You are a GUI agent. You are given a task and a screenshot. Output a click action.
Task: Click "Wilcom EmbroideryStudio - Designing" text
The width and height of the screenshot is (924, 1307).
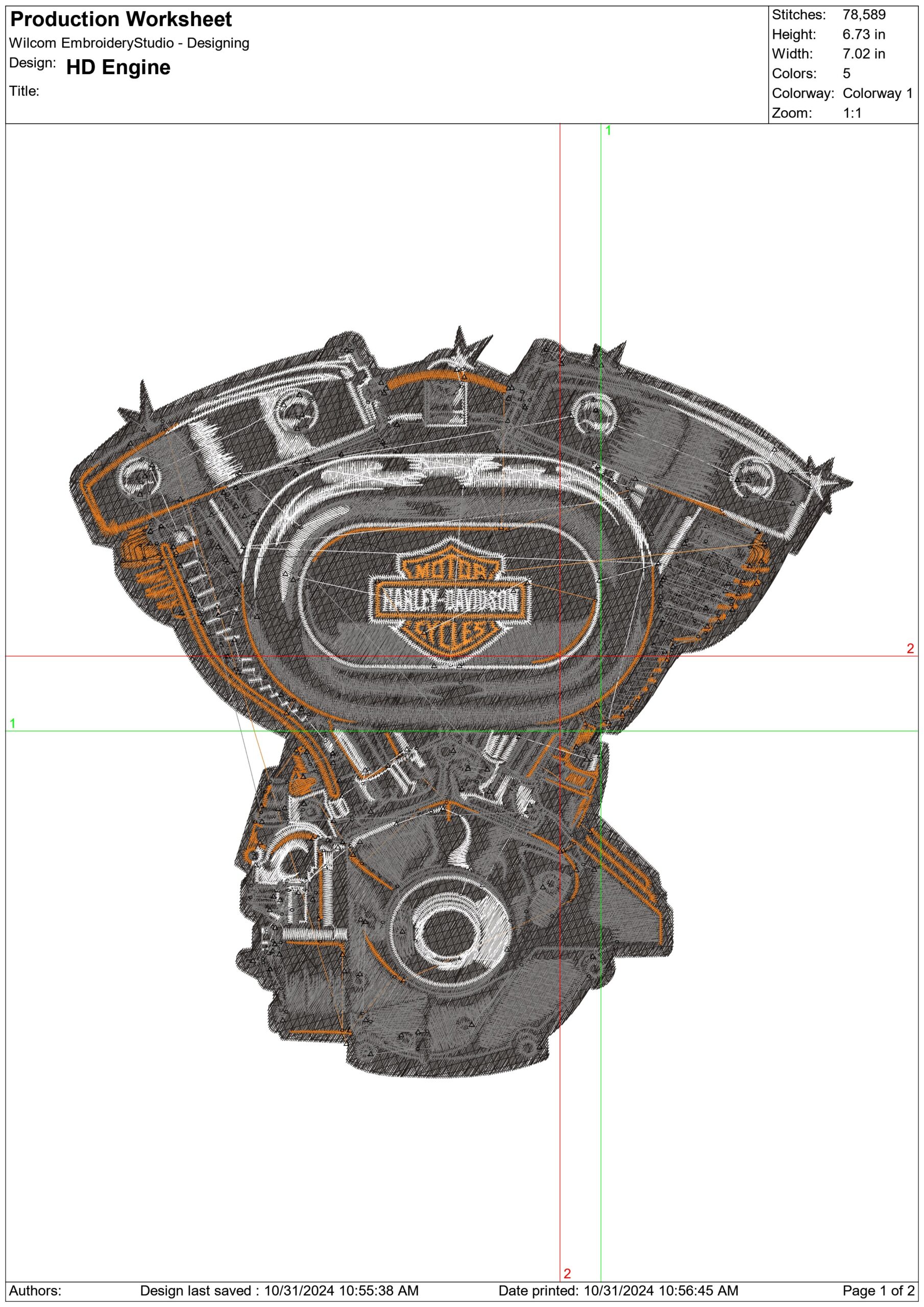coord(129,43)
